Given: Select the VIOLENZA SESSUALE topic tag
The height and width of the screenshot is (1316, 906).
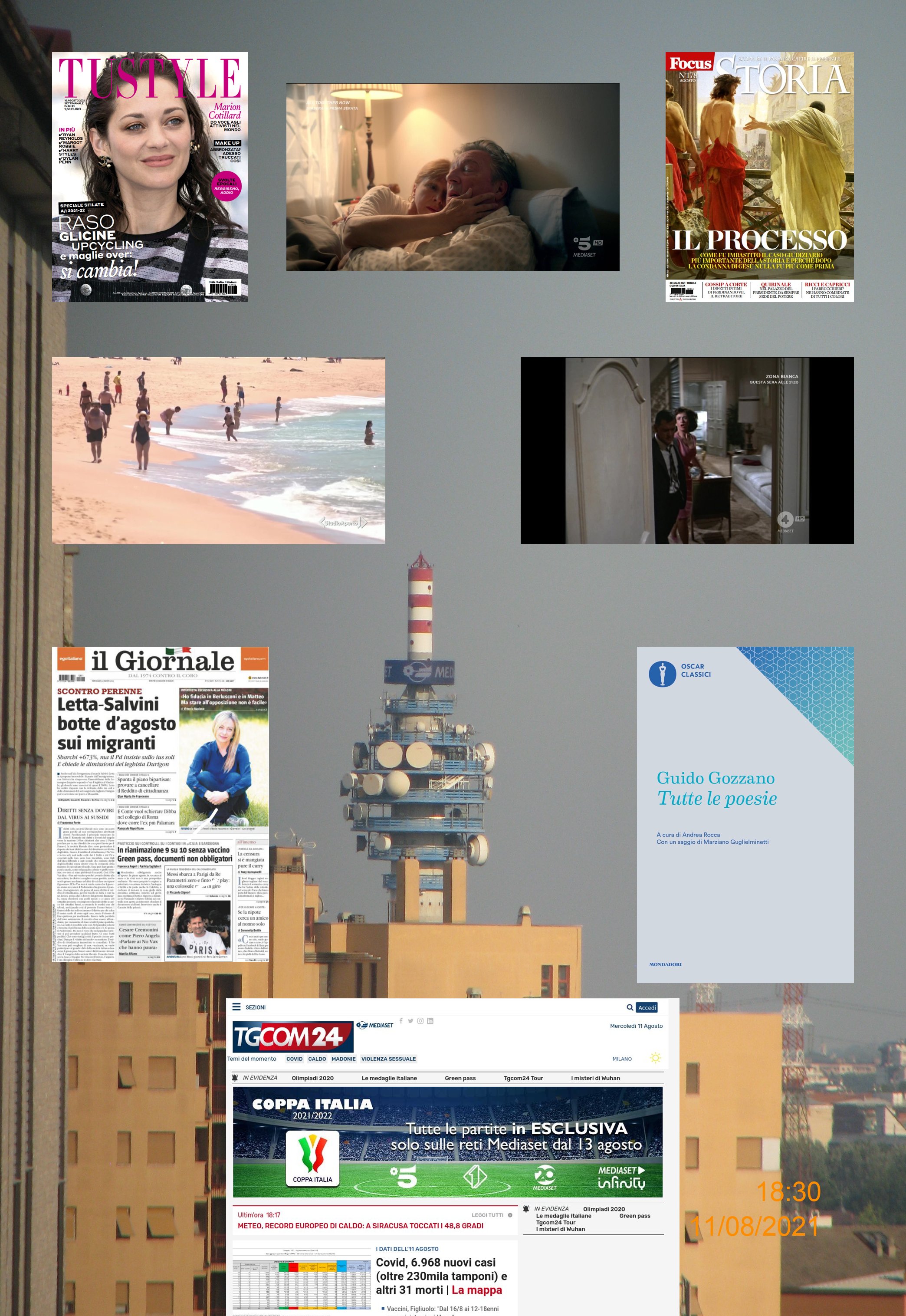Looking at the screenshot, I should tap(388, 1059).
